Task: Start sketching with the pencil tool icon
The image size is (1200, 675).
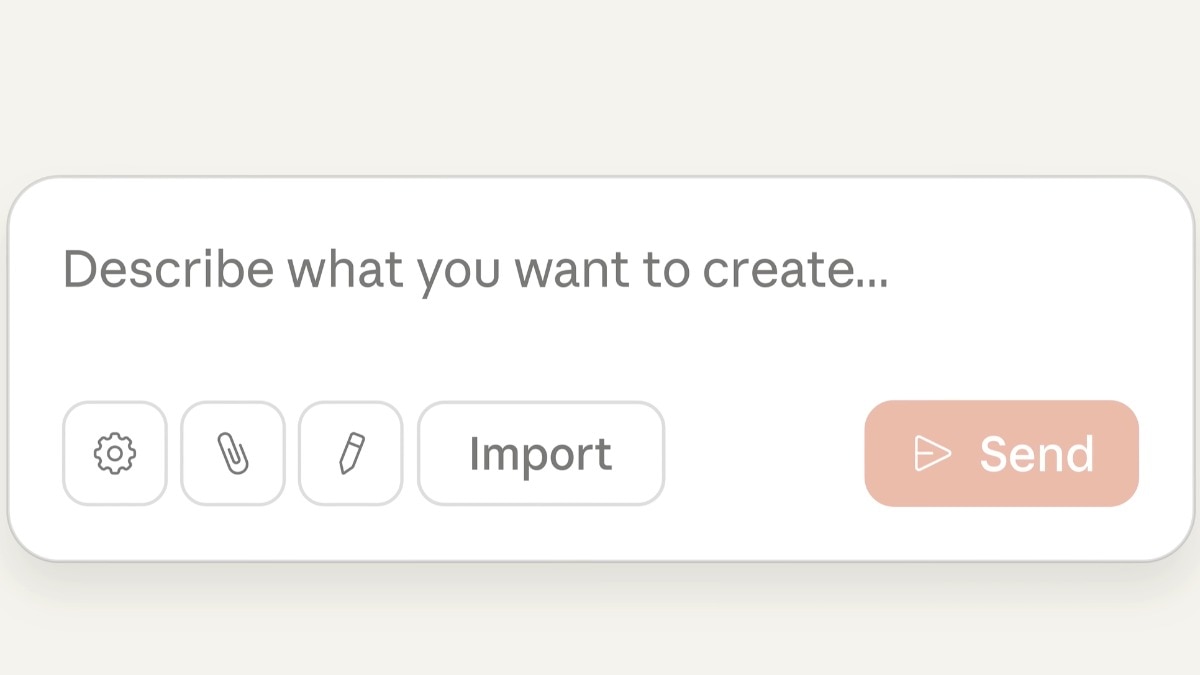Action: 350,452
